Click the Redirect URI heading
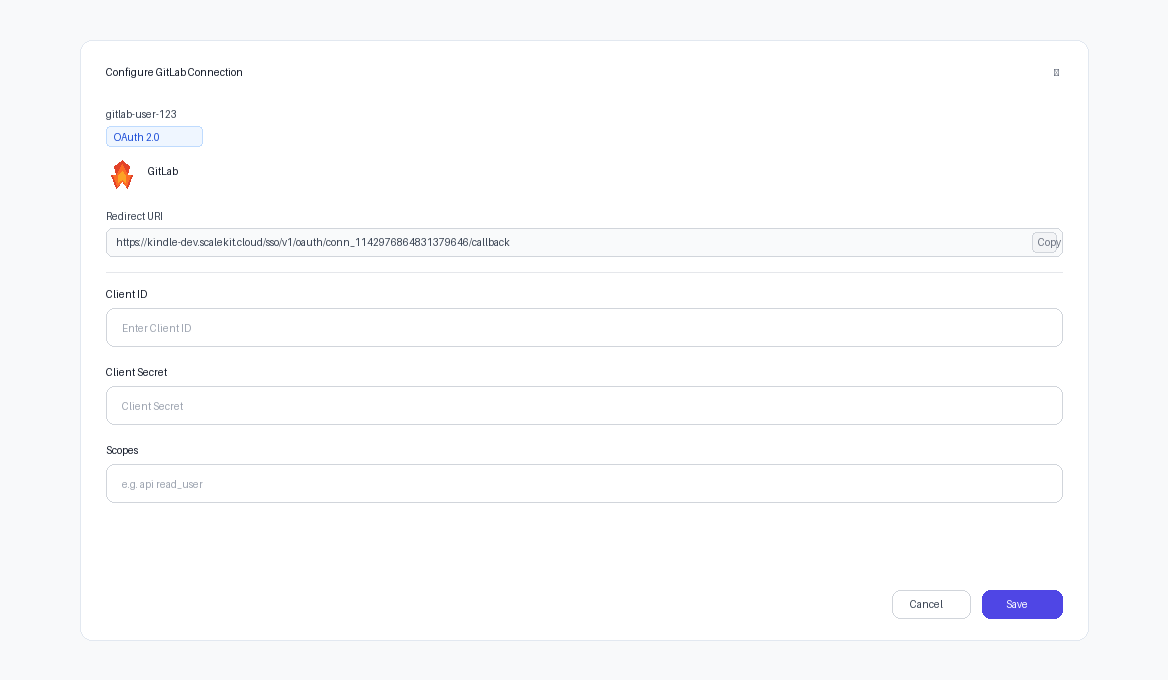 click(134, 216)
